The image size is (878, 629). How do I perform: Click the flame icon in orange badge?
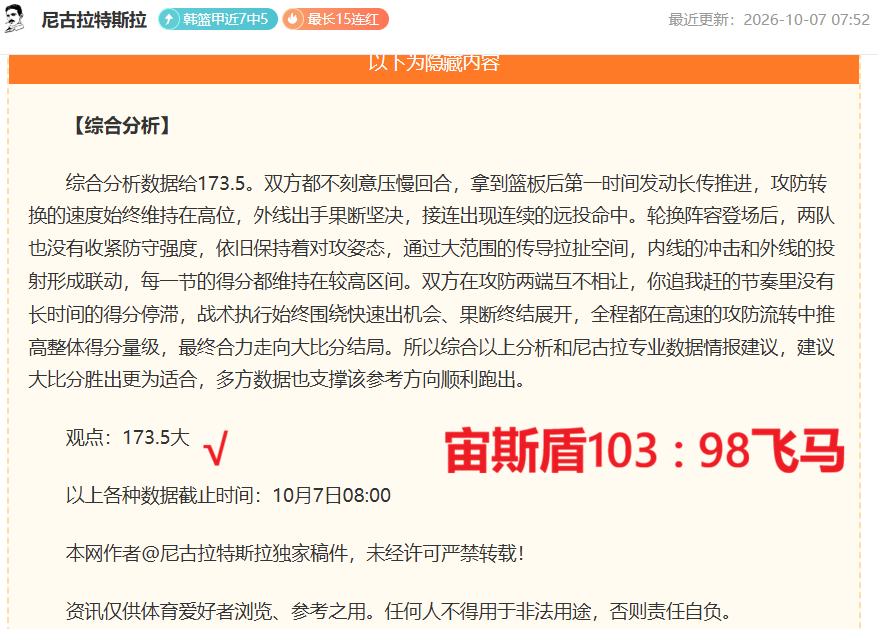point(293,20)
